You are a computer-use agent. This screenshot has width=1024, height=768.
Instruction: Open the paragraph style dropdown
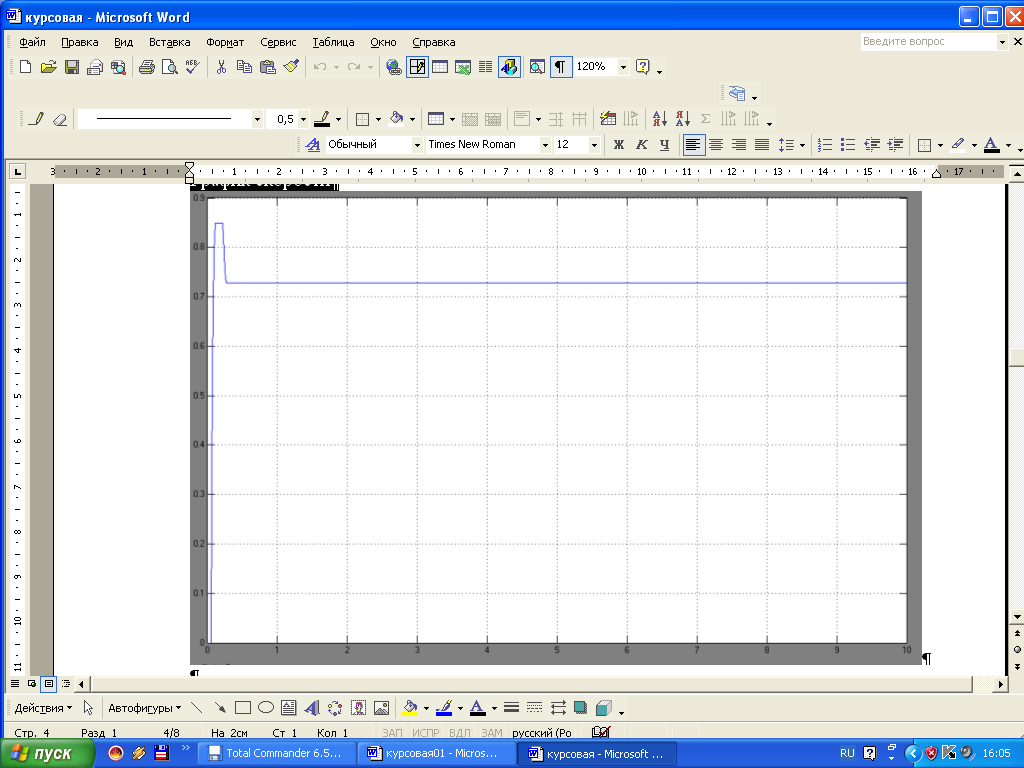coord(417,145)
